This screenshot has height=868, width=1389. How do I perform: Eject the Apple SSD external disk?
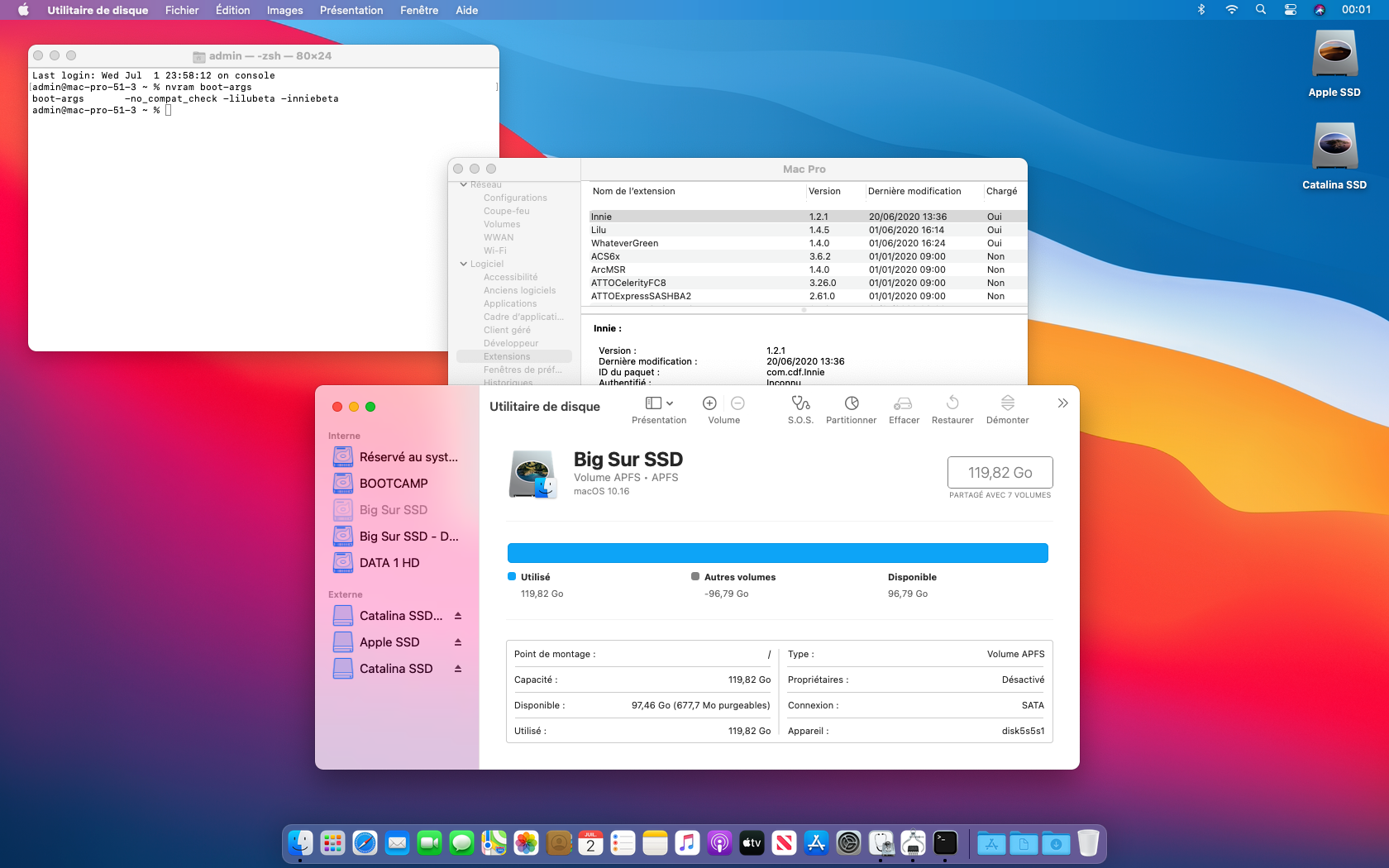[x=458, y=642]
